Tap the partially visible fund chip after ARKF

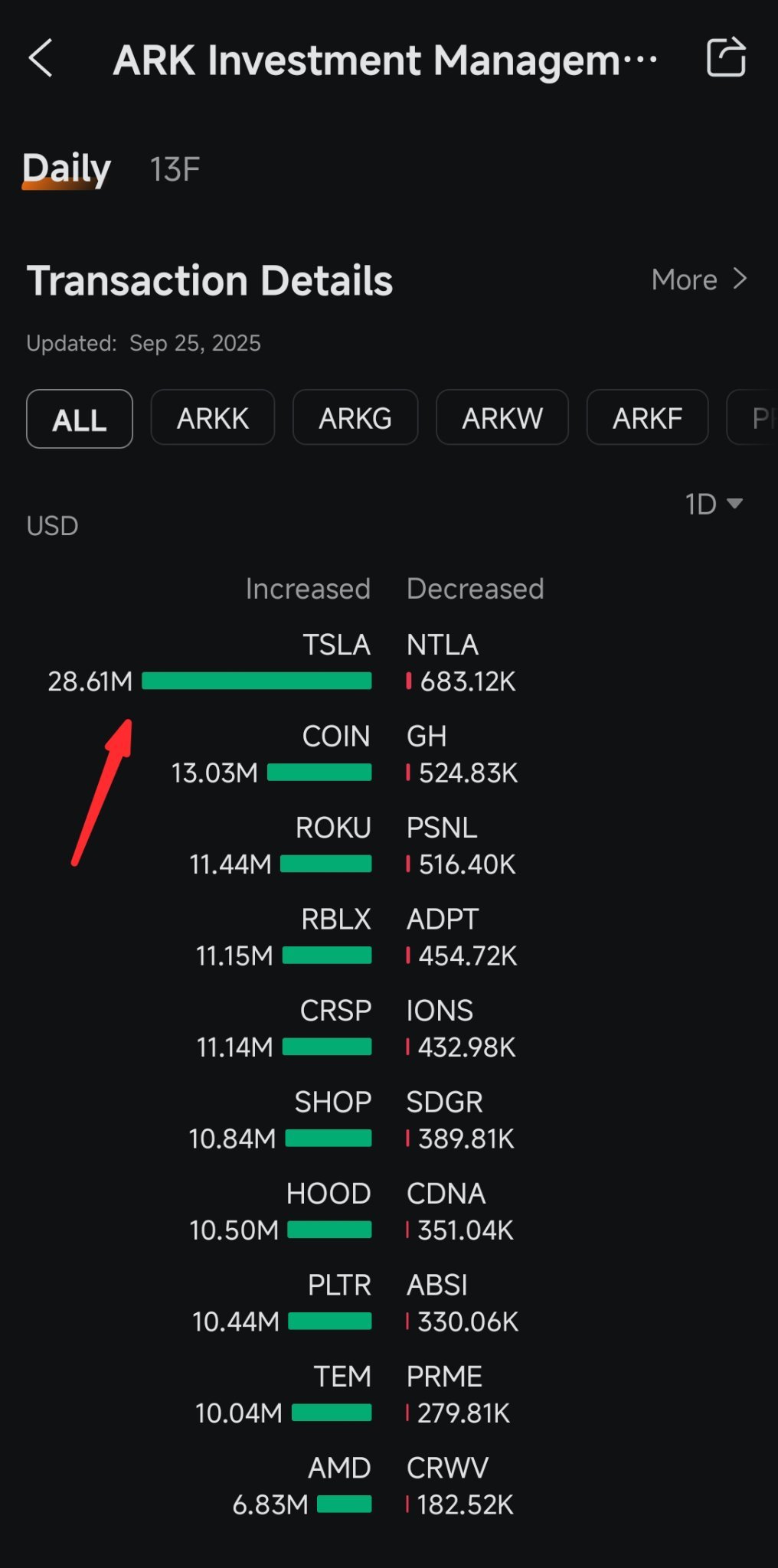tap(753, 417)
